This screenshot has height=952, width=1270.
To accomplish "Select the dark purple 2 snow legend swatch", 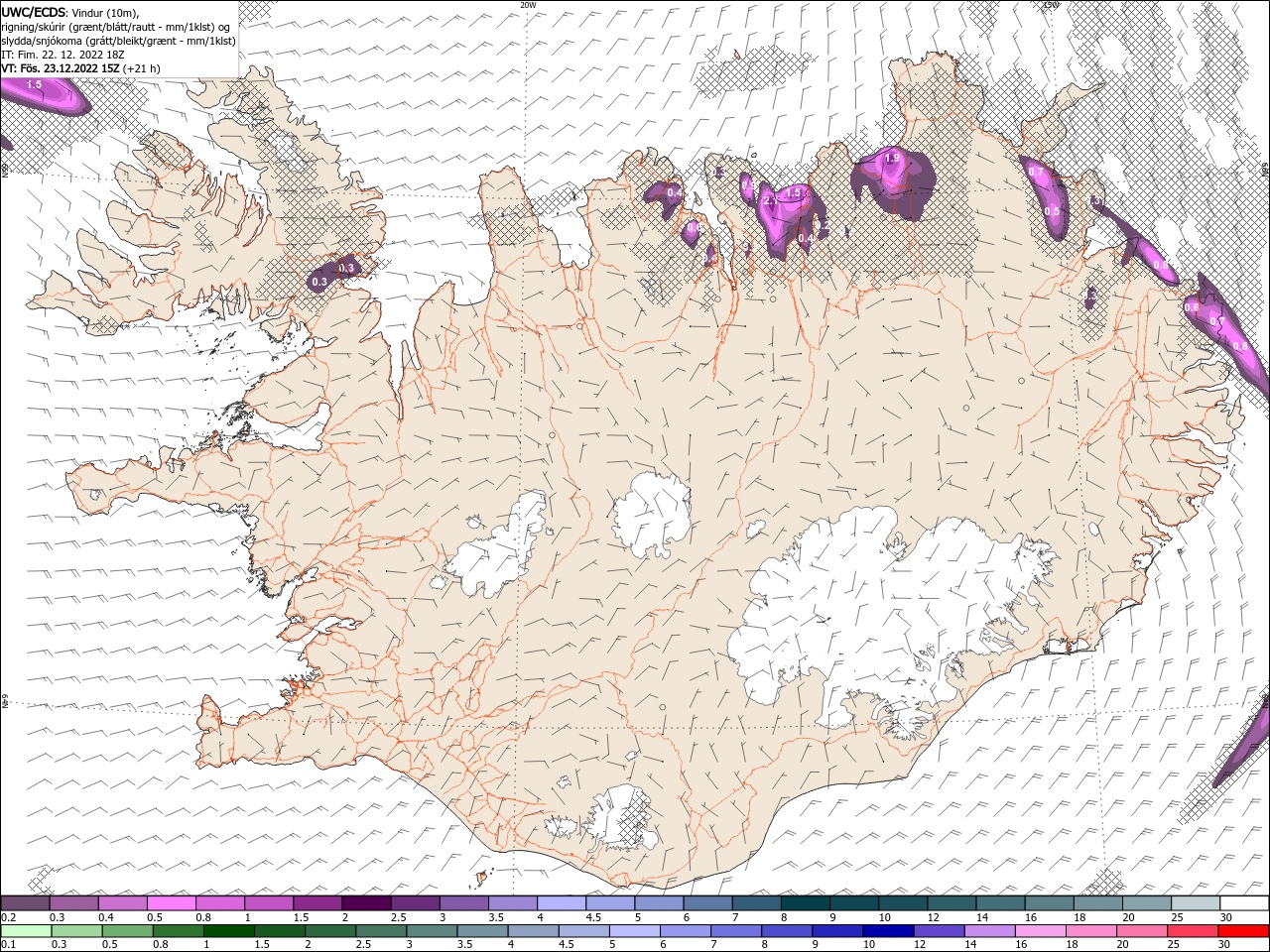I will 366,903.
